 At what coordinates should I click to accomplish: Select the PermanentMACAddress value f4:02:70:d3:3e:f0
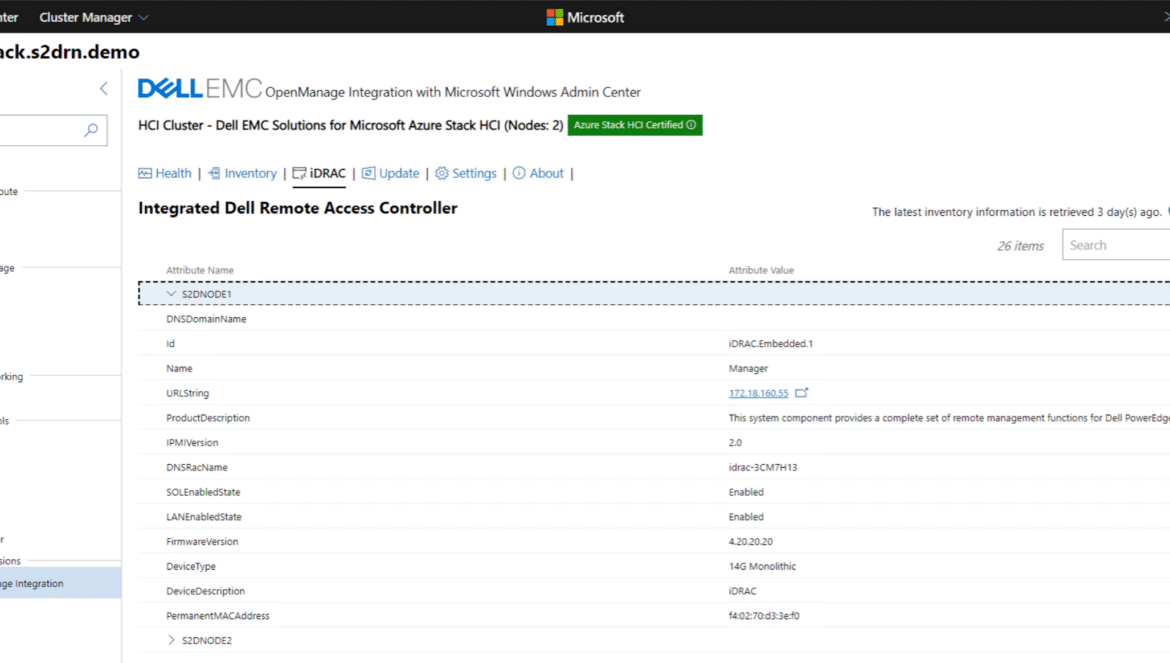click(x=764, y=615)
